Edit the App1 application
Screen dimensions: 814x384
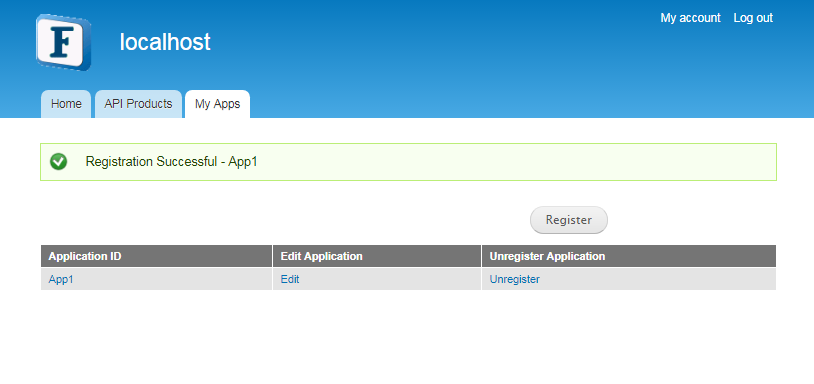(x=290, y=279)
